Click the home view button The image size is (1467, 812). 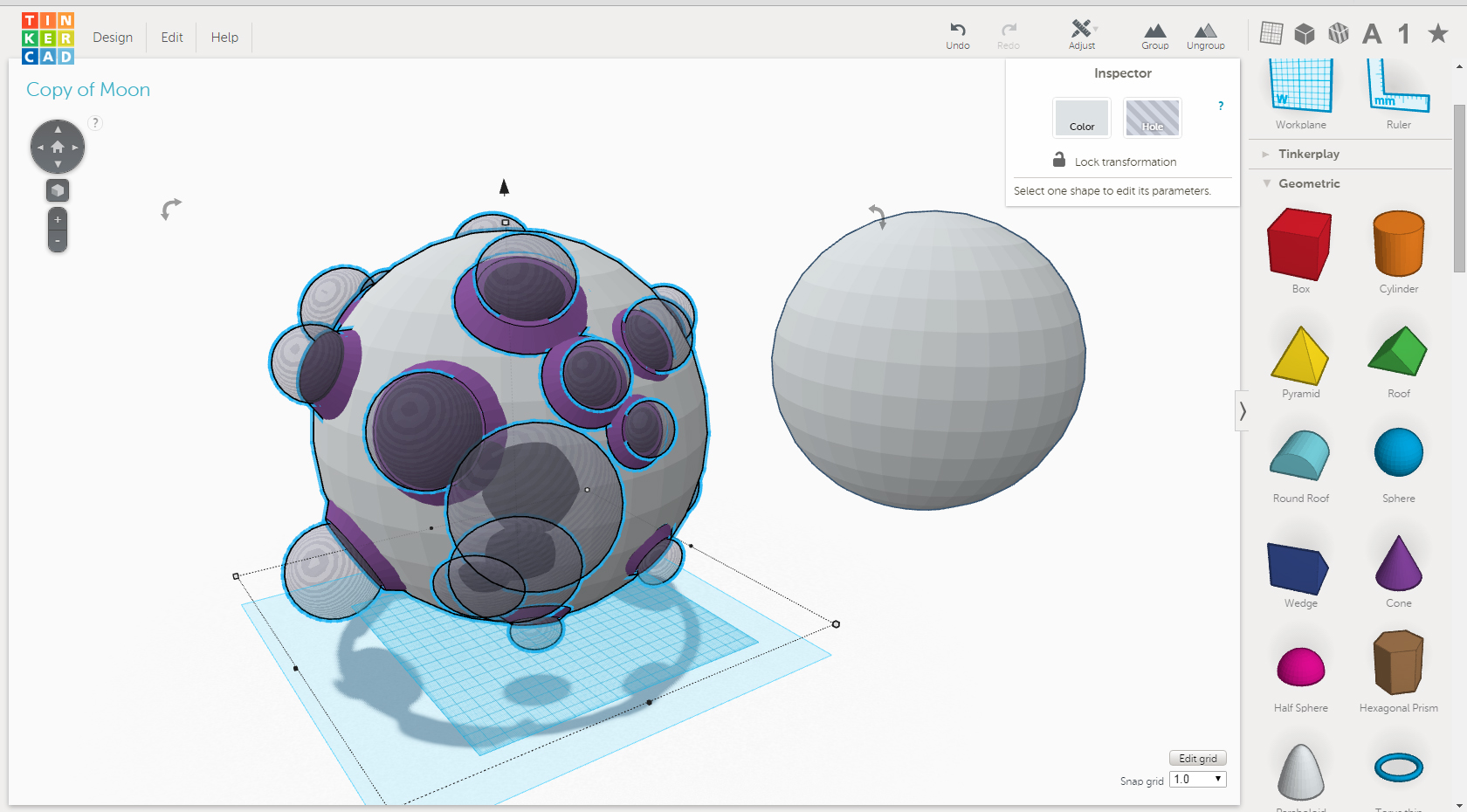coord(58,147)
